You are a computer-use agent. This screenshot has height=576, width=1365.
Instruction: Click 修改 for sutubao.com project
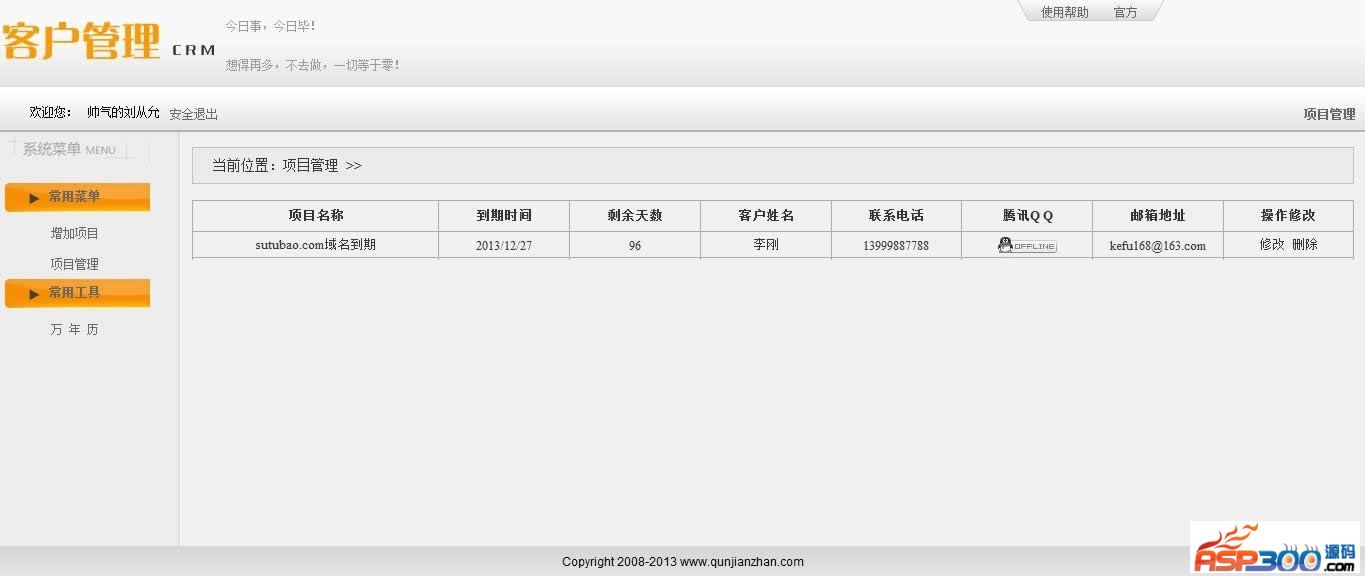point(1272,244)
